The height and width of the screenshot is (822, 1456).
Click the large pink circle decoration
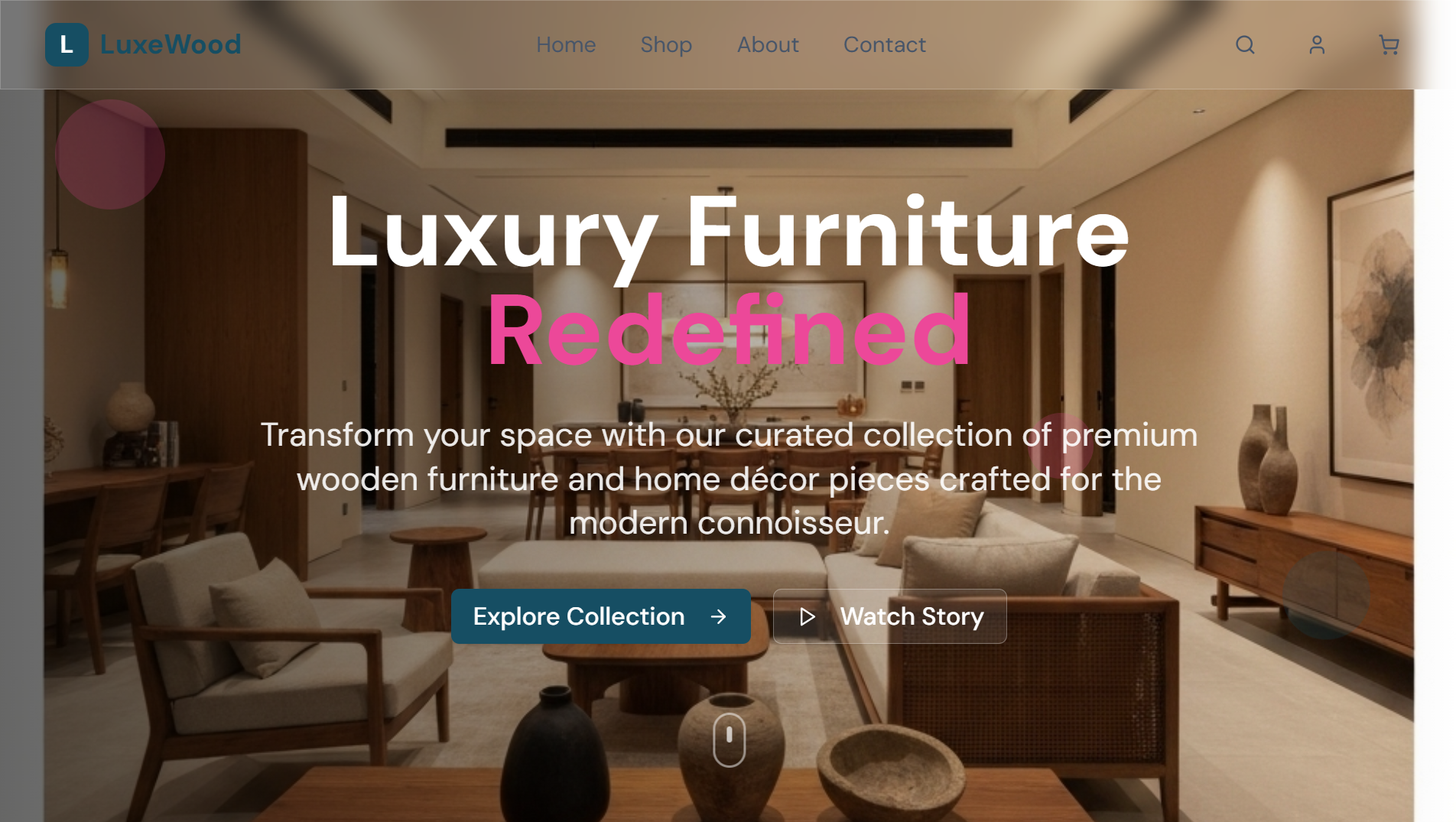tap(110, 154)
